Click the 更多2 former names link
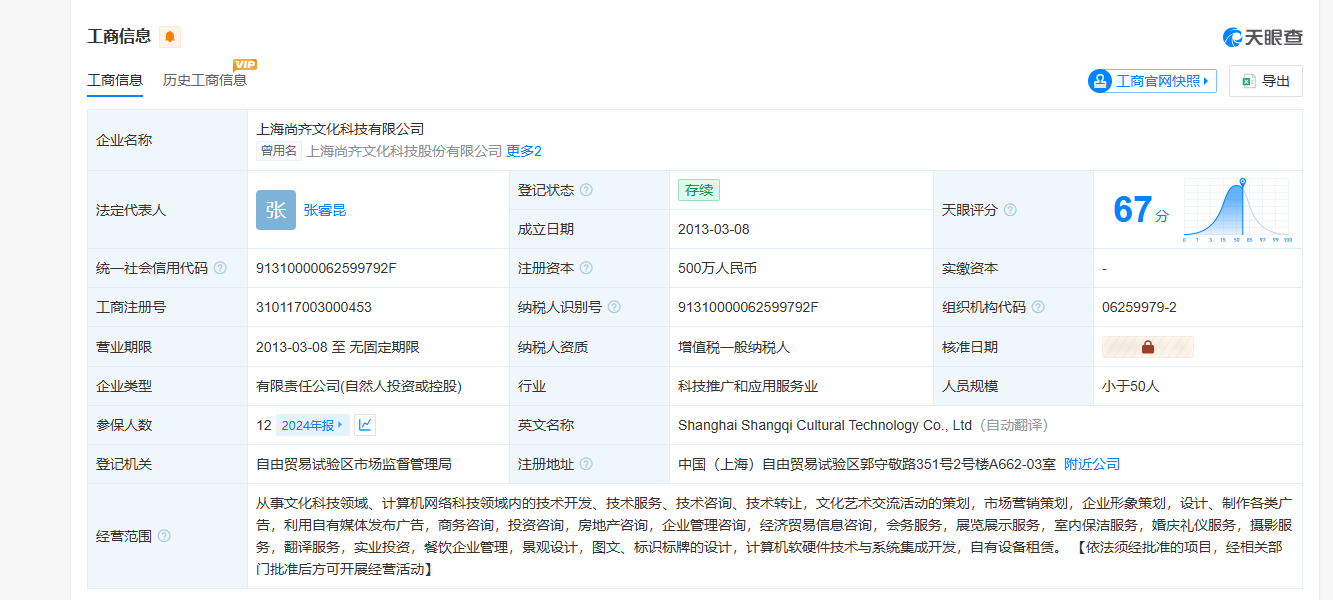1333x600 pixels. 524,151
